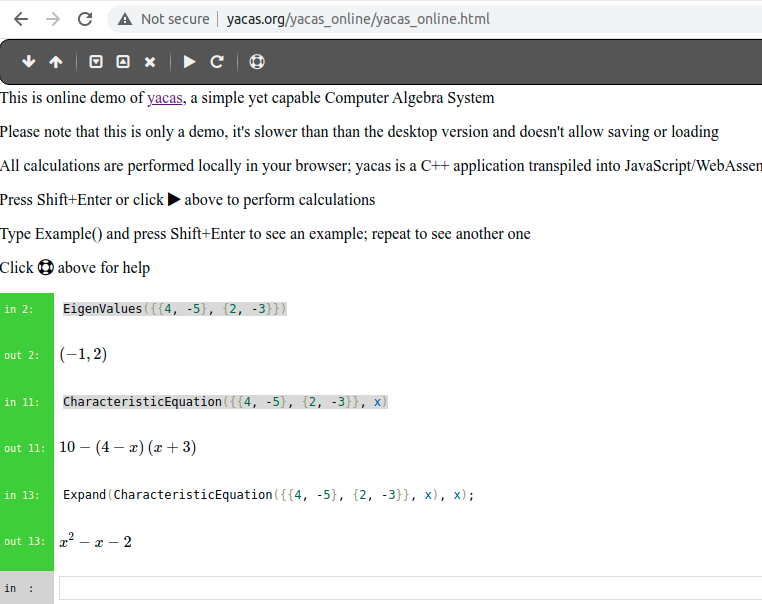Click the empty input cell at bottom
Image resolution: width=762 pixels, height=604 pixels.
pos(408,588)
